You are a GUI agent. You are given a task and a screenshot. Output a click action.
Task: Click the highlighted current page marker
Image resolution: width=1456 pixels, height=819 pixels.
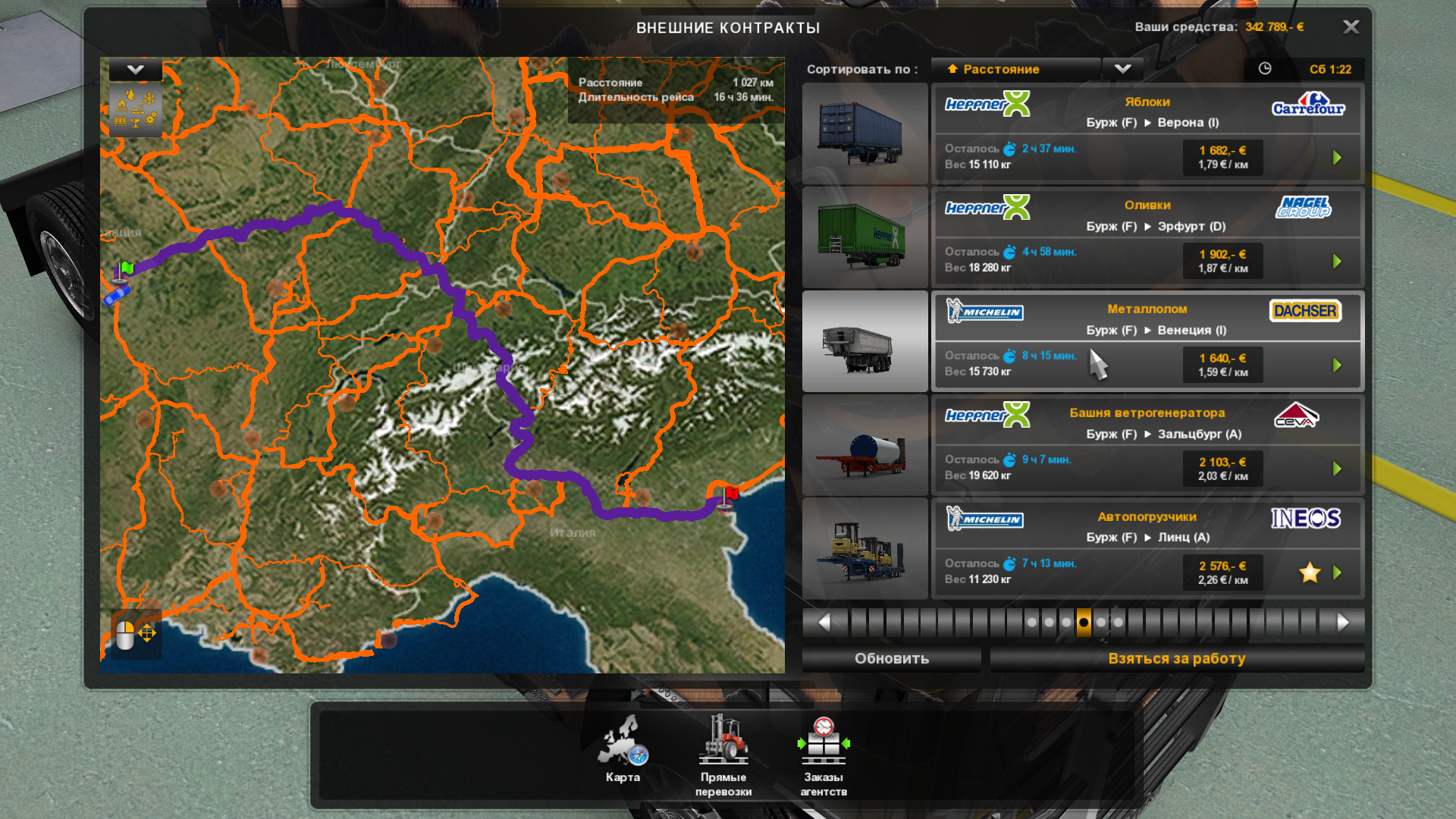1084,623
